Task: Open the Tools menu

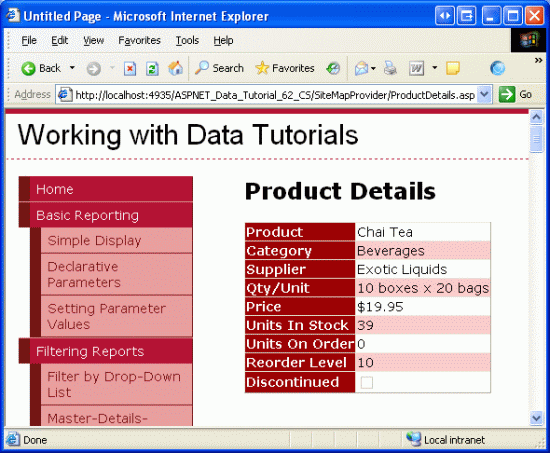Action: [x=187, y=41]
